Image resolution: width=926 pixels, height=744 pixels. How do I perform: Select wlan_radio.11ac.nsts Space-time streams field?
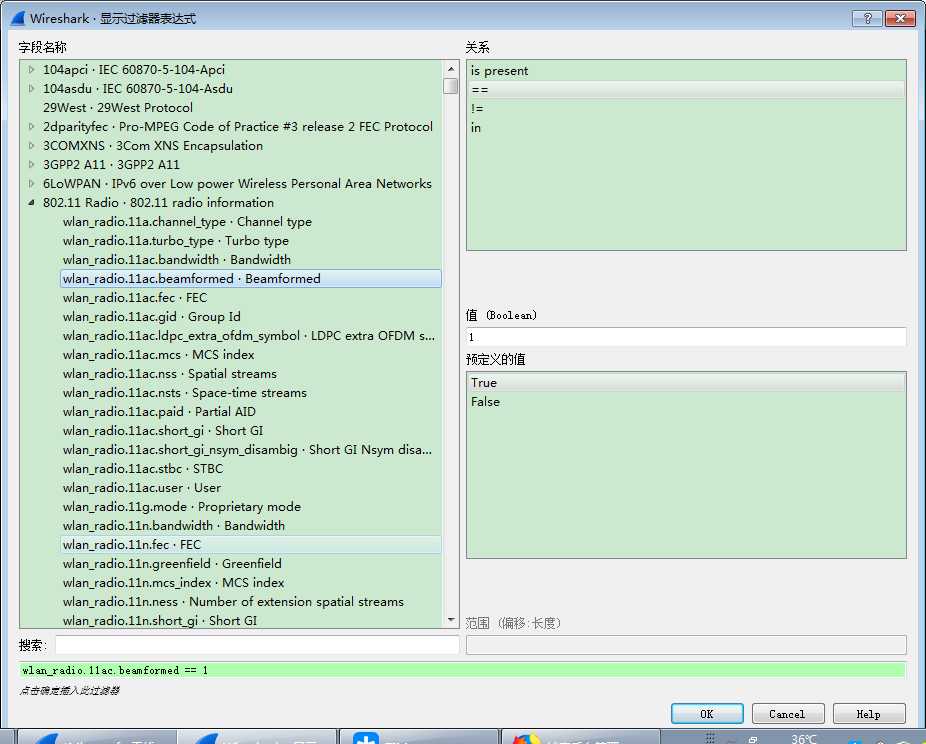[x=184, y=393]
